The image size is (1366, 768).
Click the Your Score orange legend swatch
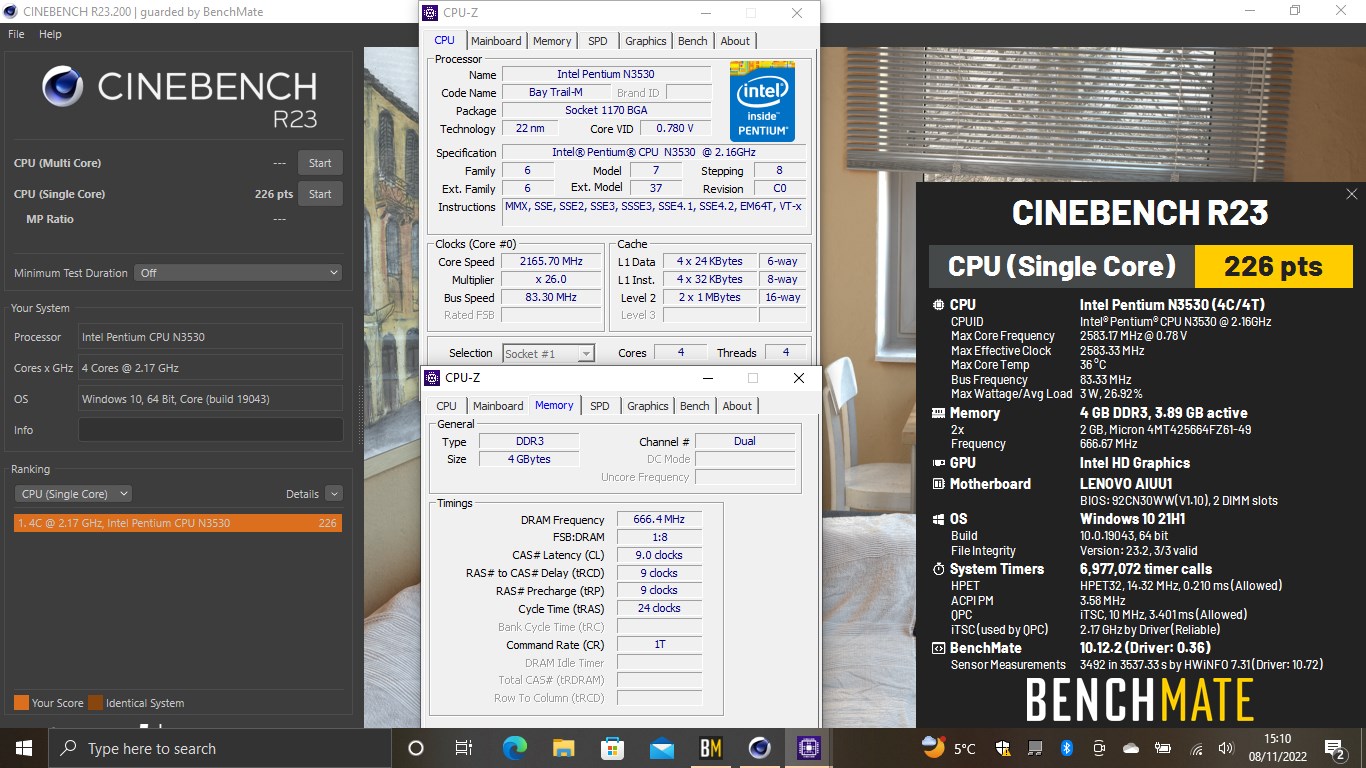click(x=21, y=703)
